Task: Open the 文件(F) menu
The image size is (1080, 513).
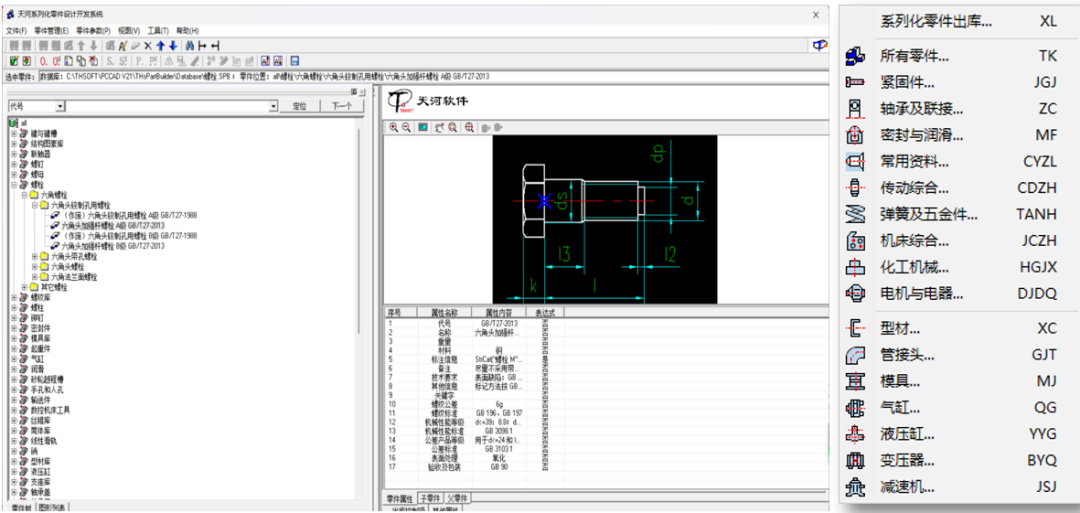Action: point(16,31)
